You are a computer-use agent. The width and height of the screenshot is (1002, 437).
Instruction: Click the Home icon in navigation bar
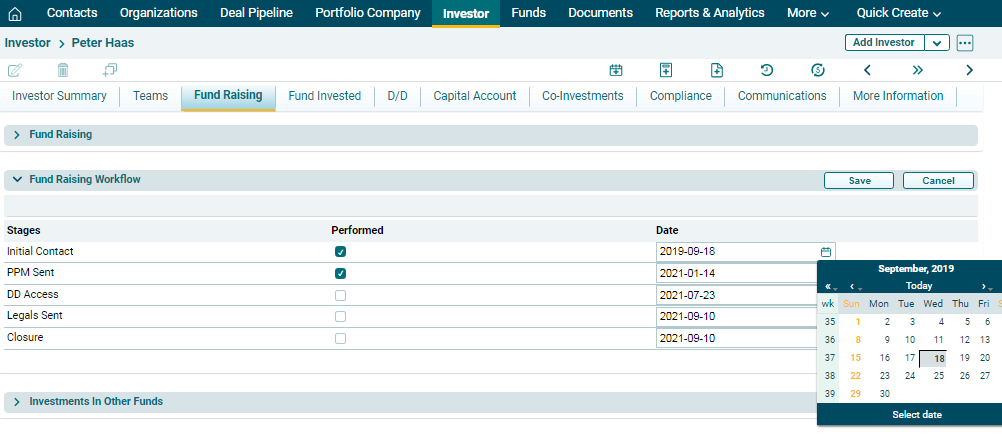click(15, 13)
